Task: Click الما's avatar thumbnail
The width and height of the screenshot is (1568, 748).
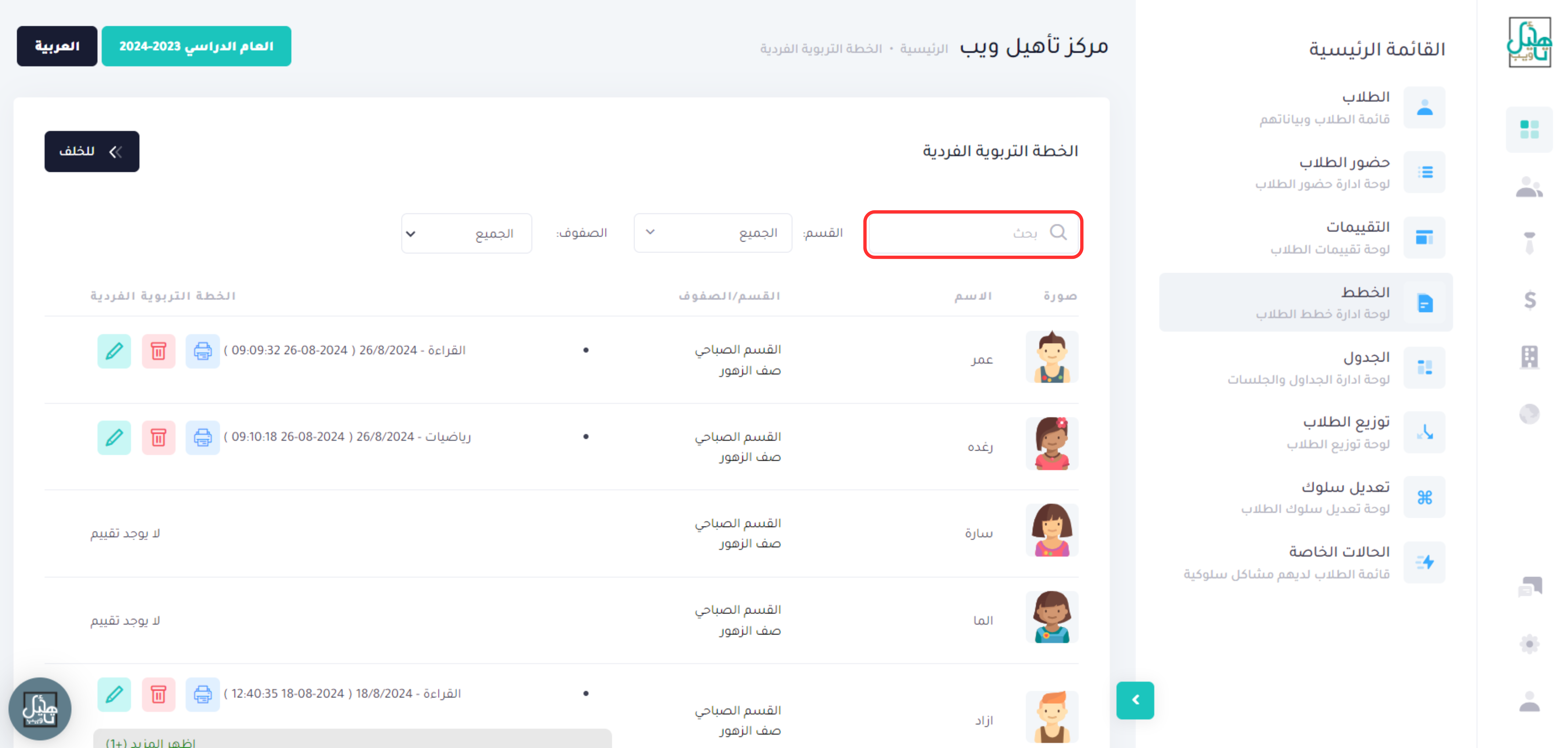Action: click(x=1051, y=617)
